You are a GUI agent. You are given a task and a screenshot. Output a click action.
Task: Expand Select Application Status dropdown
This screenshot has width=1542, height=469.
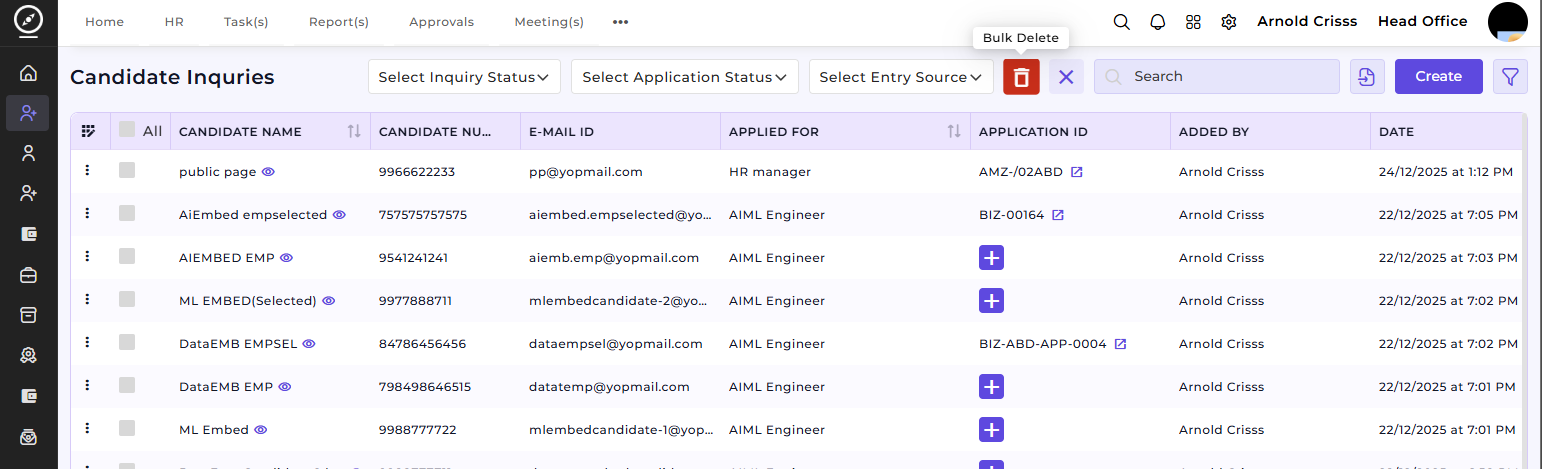(685, 77)
